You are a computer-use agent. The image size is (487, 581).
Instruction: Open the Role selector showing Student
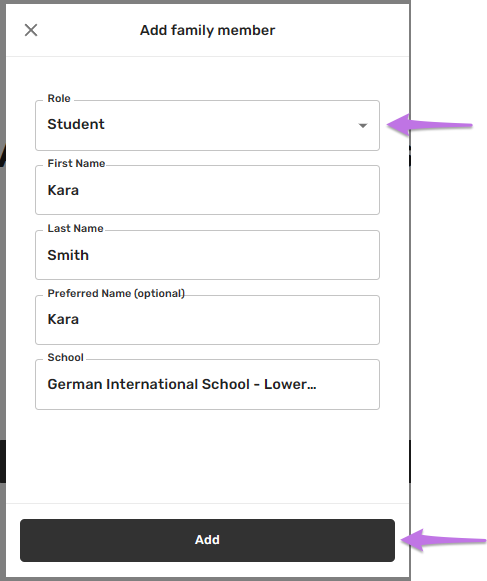207,125
